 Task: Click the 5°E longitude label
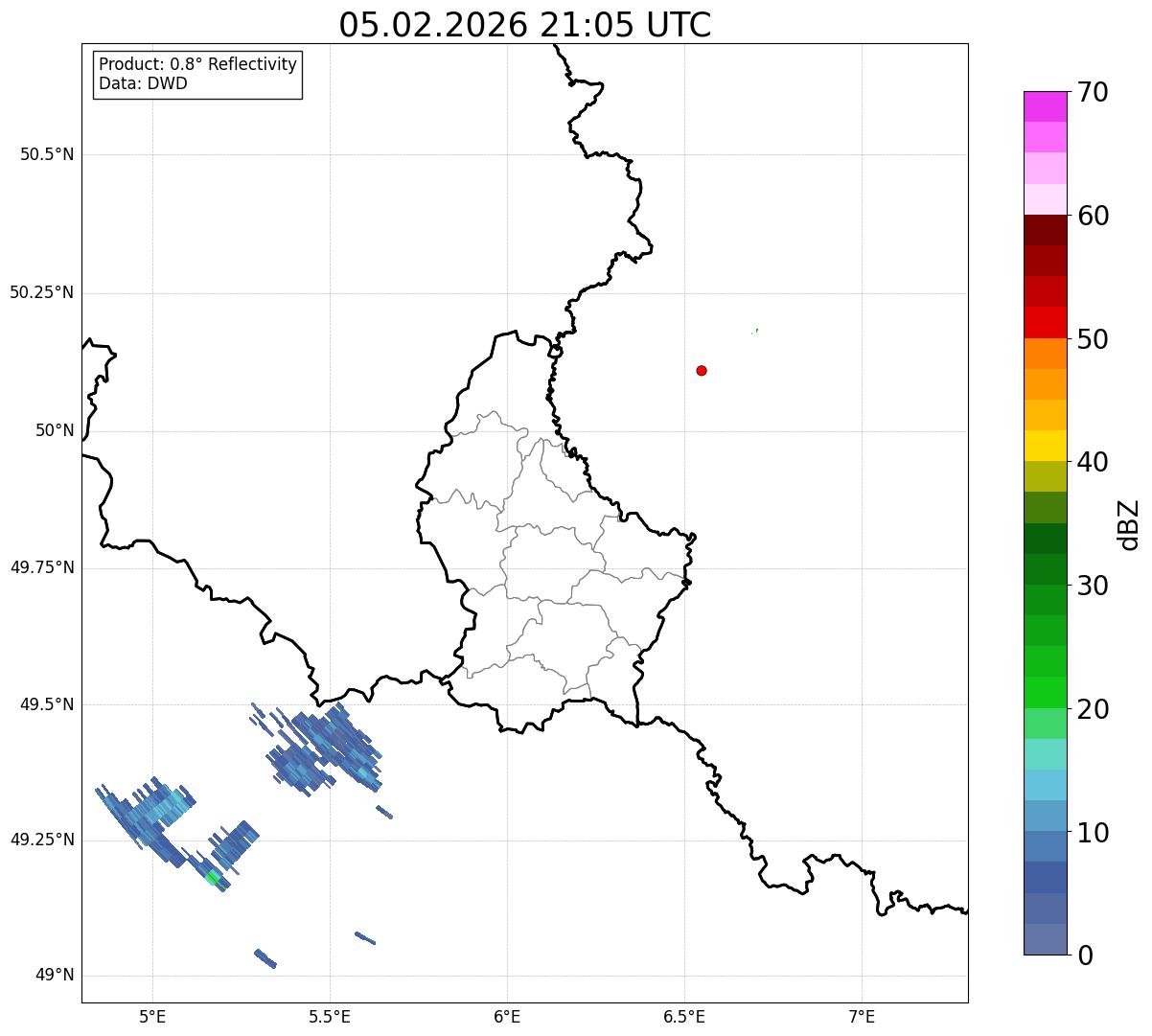coord(152,1016)
